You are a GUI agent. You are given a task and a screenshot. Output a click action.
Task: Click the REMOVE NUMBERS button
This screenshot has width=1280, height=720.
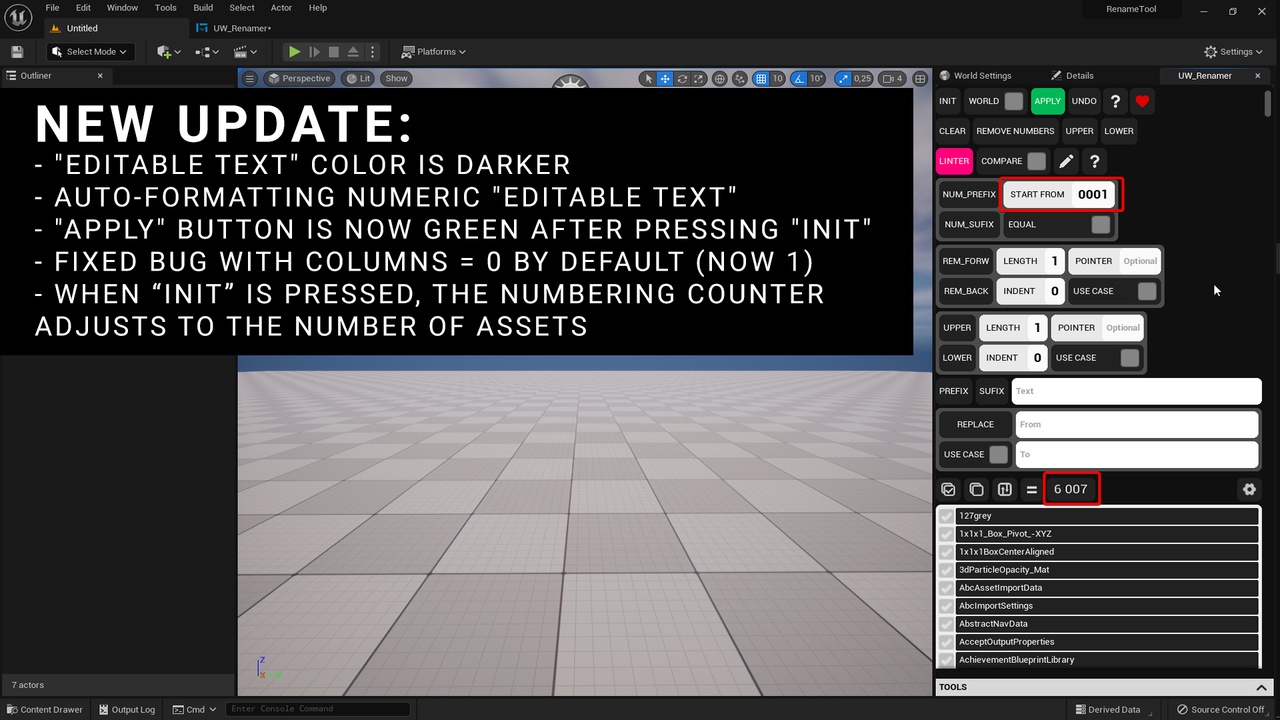[1015, 131]
